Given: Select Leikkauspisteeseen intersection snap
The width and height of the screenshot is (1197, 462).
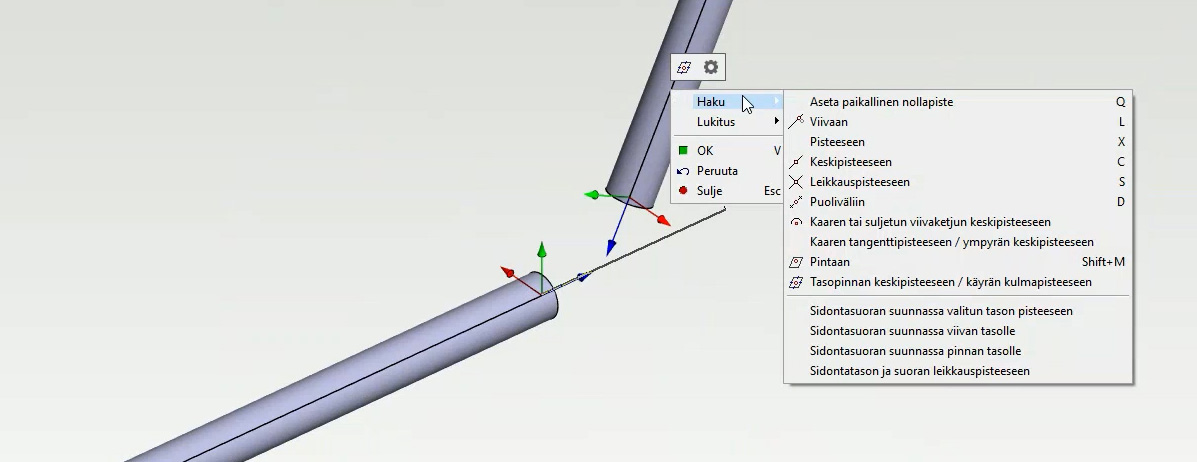Looking at the screenshot, I should (x=859, y=182).
